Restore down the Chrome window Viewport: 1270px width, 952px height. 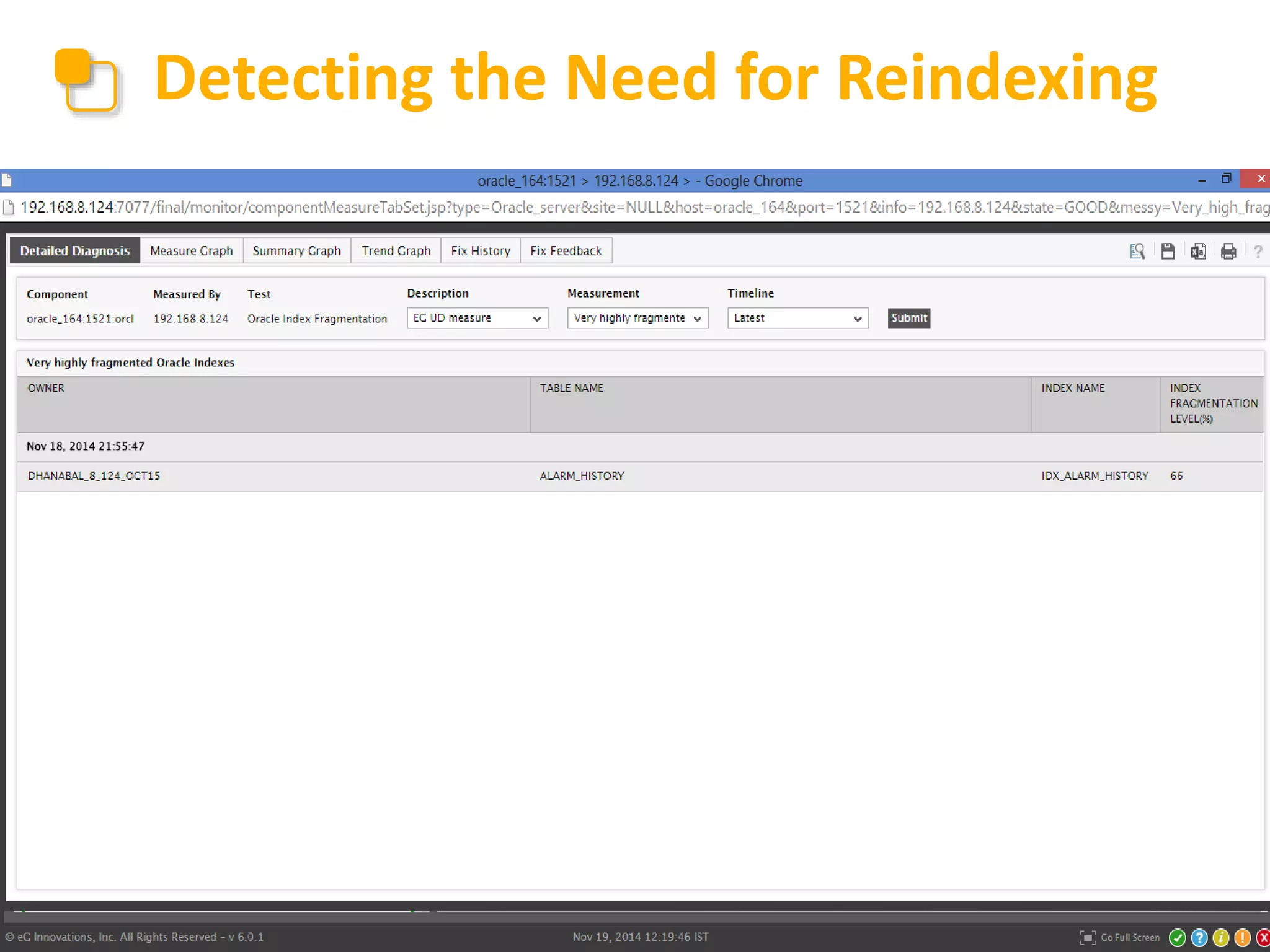point(1226,178)
